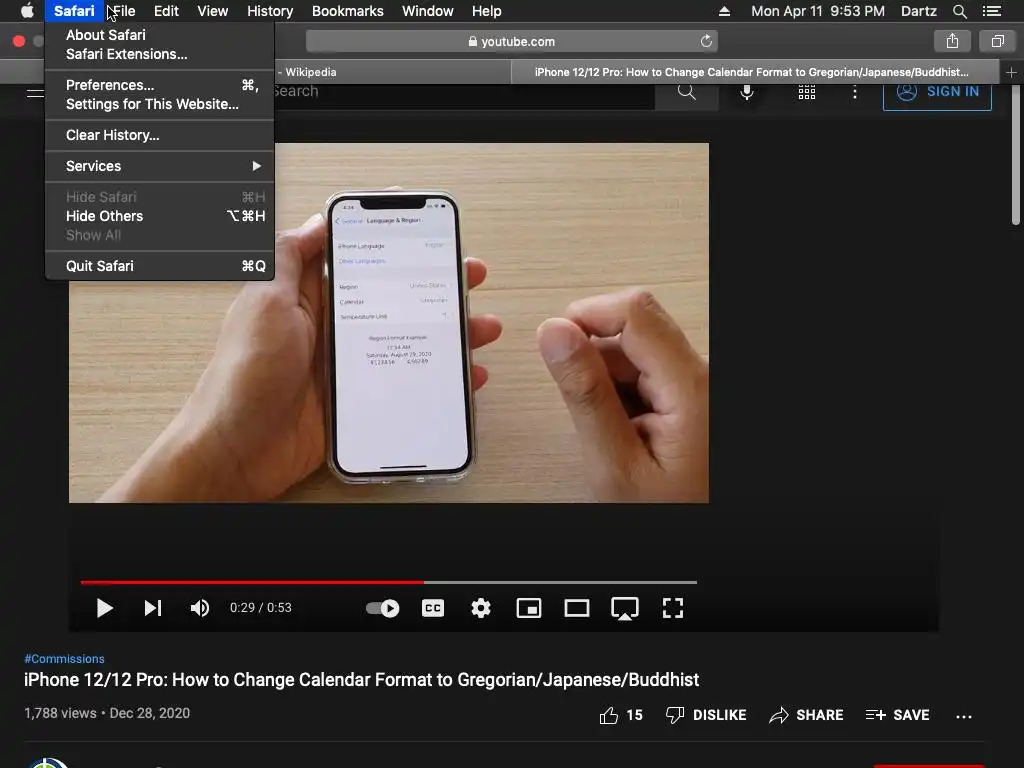The height and width of the screenshot is (768, 1024).
Task: Search with voice microphone icon
Action: (747, 91)
